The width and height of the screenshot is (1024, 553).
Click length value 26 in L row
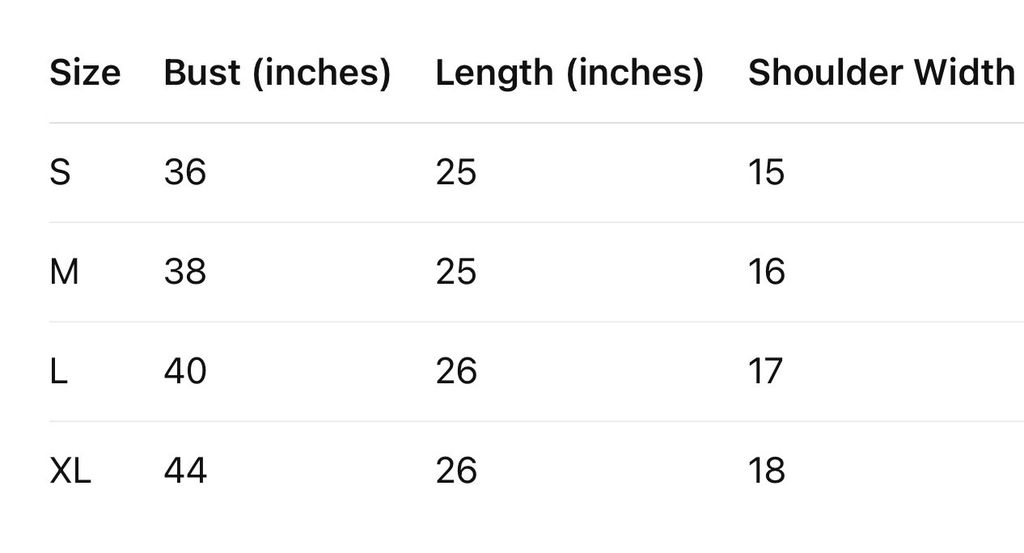click(456, 372)
